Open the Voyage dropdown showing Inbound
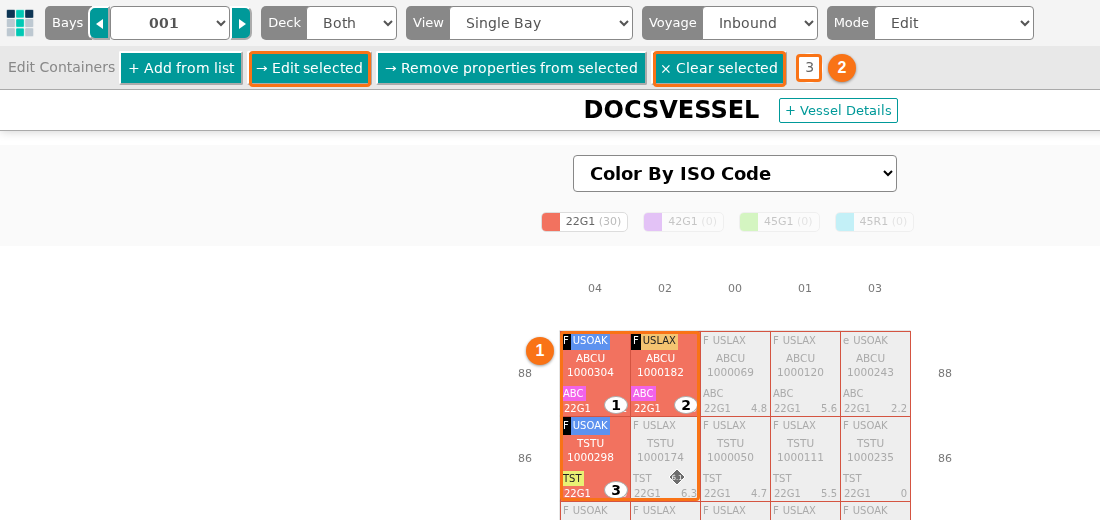This screenshot has width=1100, height=520. 760,23
